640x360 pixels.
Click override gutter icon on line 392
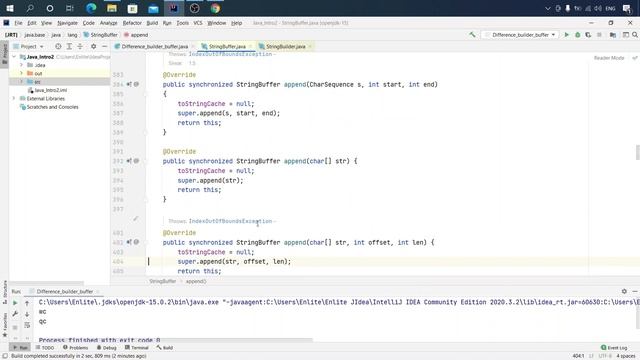(129, 161)
